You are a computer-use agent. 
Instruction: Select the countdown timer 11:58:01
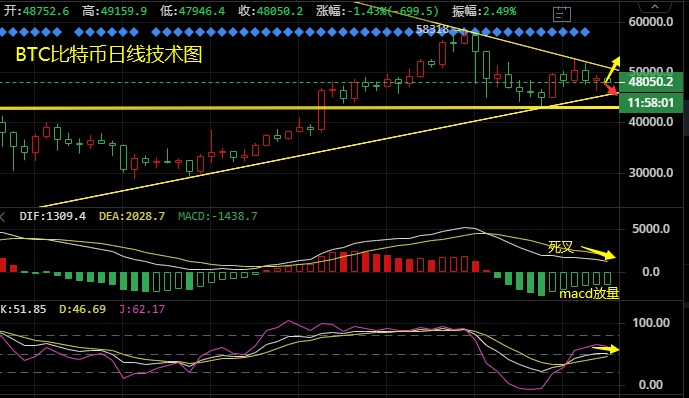(x=651, y=103)
